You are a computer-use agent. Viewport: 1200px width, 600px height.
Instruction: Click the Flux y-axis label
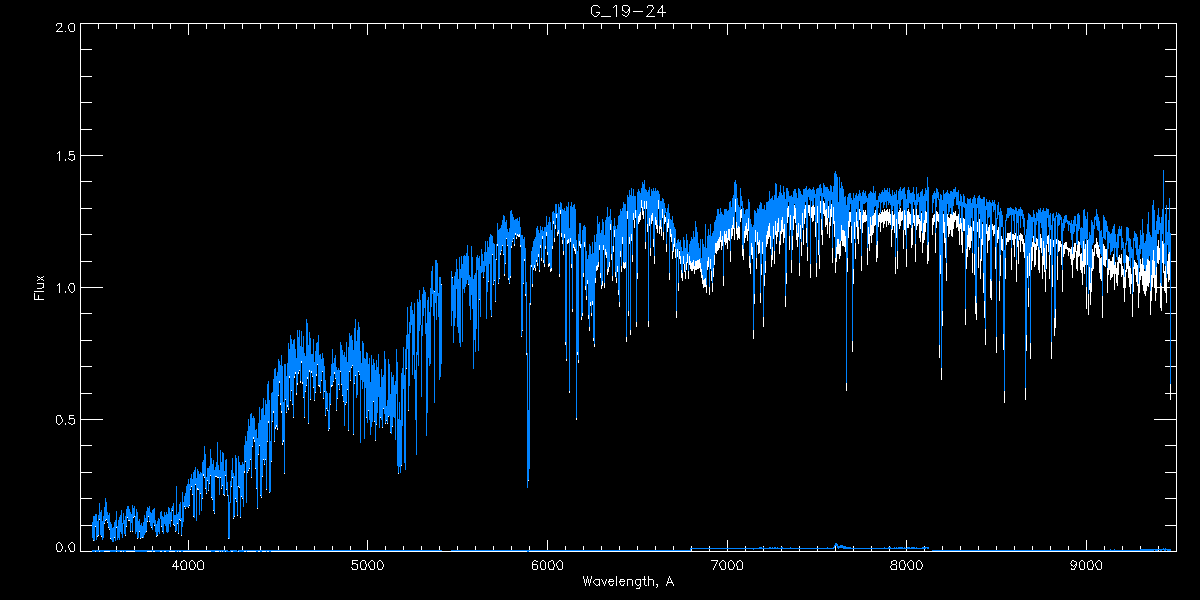point(40,288)
